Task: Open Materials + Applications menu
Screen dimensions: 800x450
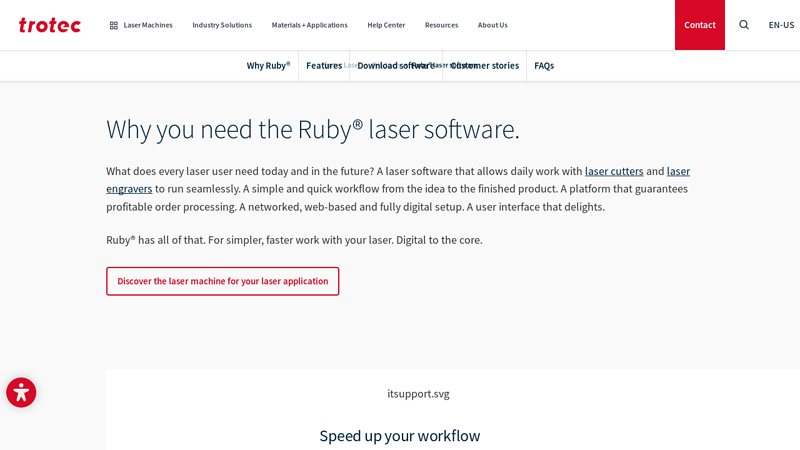Action: point(310,25)
